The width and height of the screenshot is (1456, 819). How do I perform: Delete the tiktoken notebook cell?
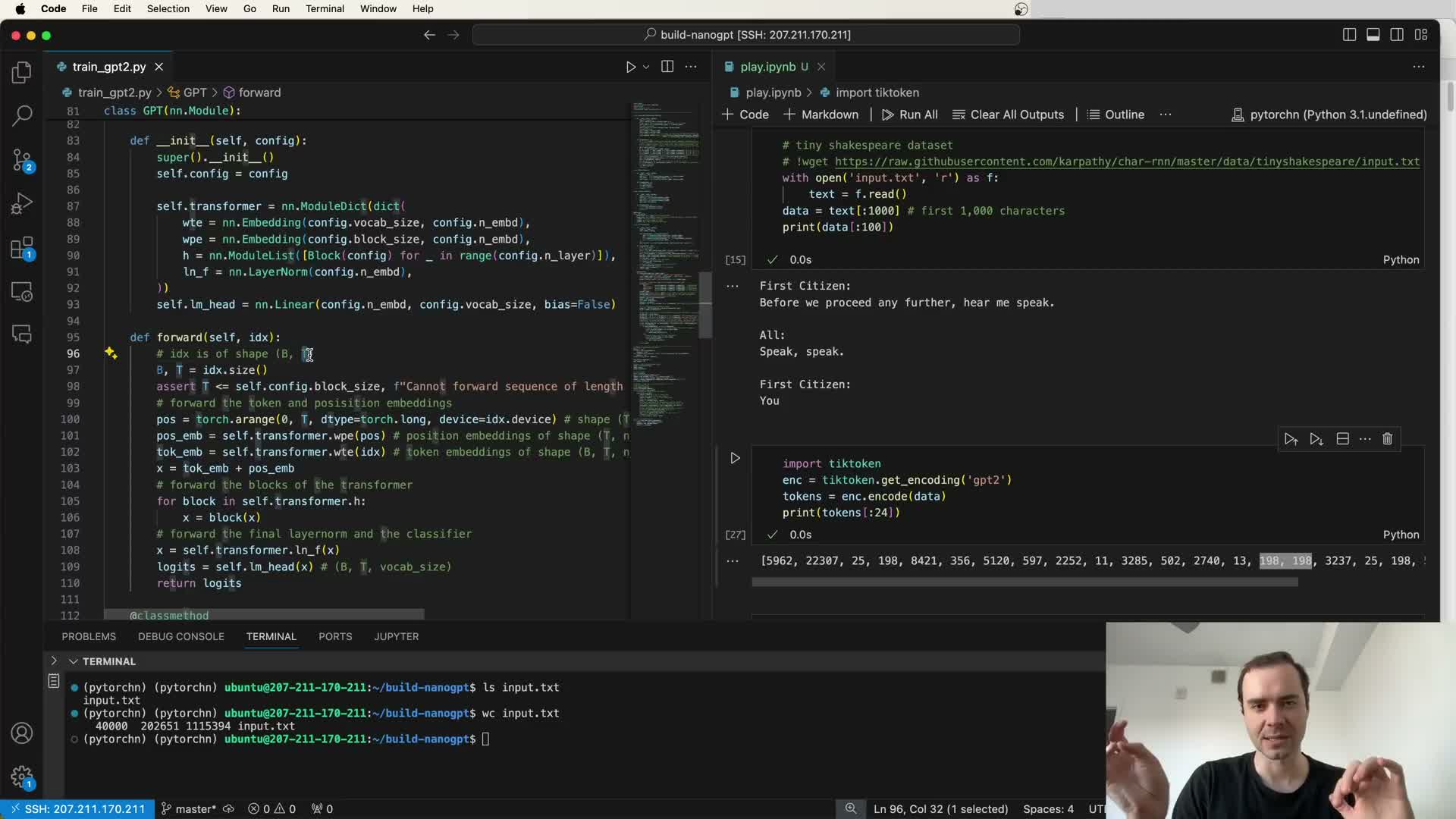(1387, 439)
